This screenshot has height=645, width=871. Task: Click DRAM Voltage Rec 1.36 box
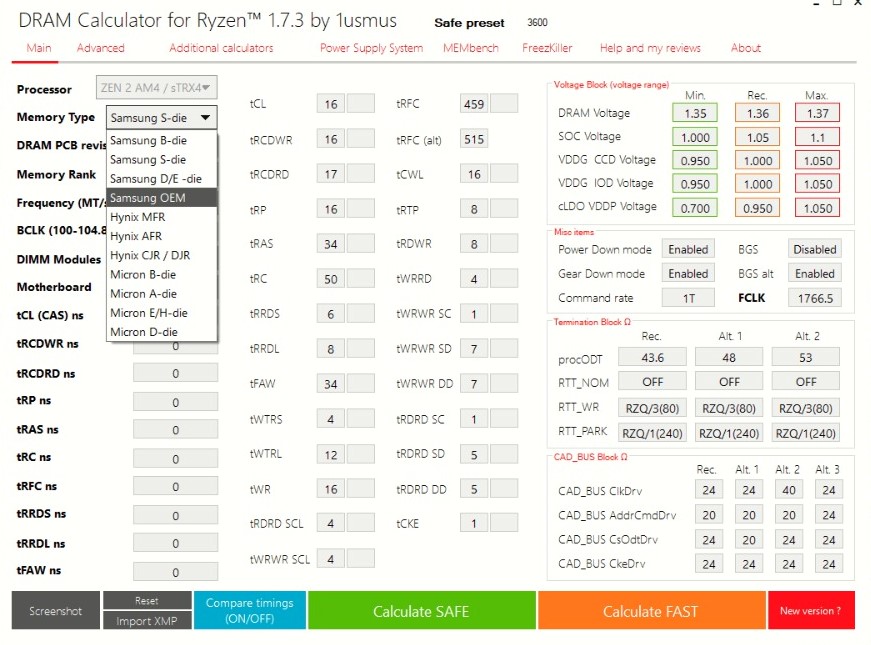tap(758, 113)
